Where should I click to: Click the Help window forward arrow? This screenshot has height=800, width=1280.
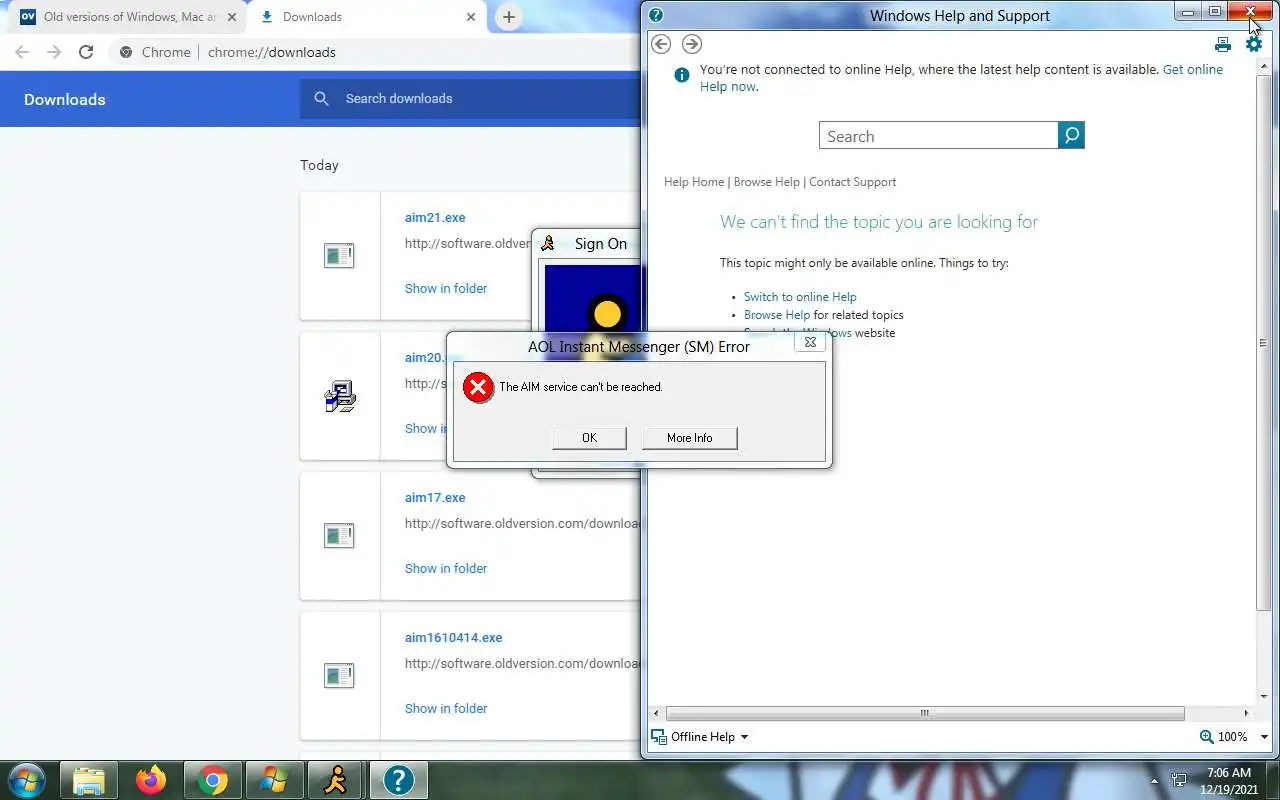coord(692,43)
